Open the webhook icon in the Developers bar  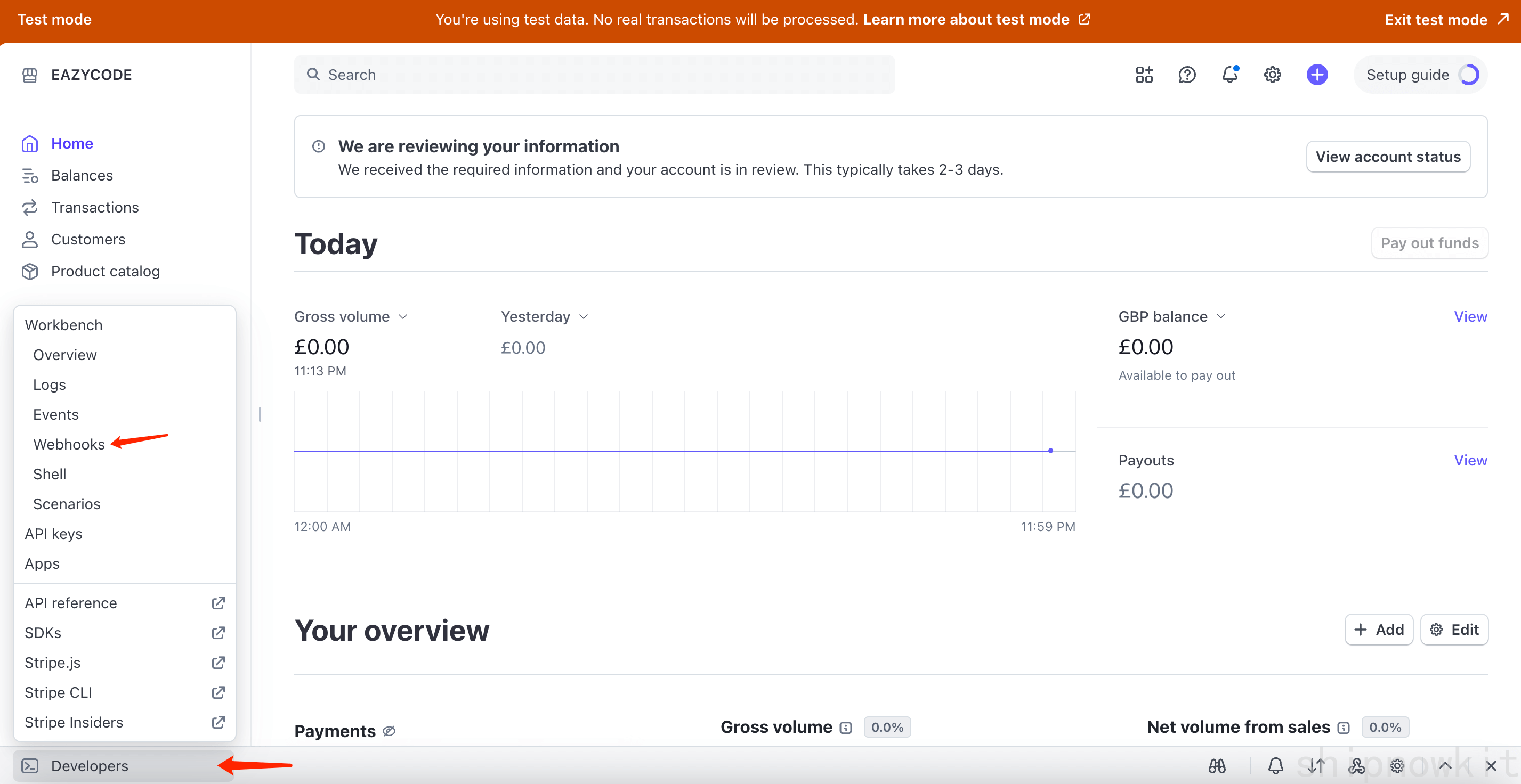coord(1357,765)
